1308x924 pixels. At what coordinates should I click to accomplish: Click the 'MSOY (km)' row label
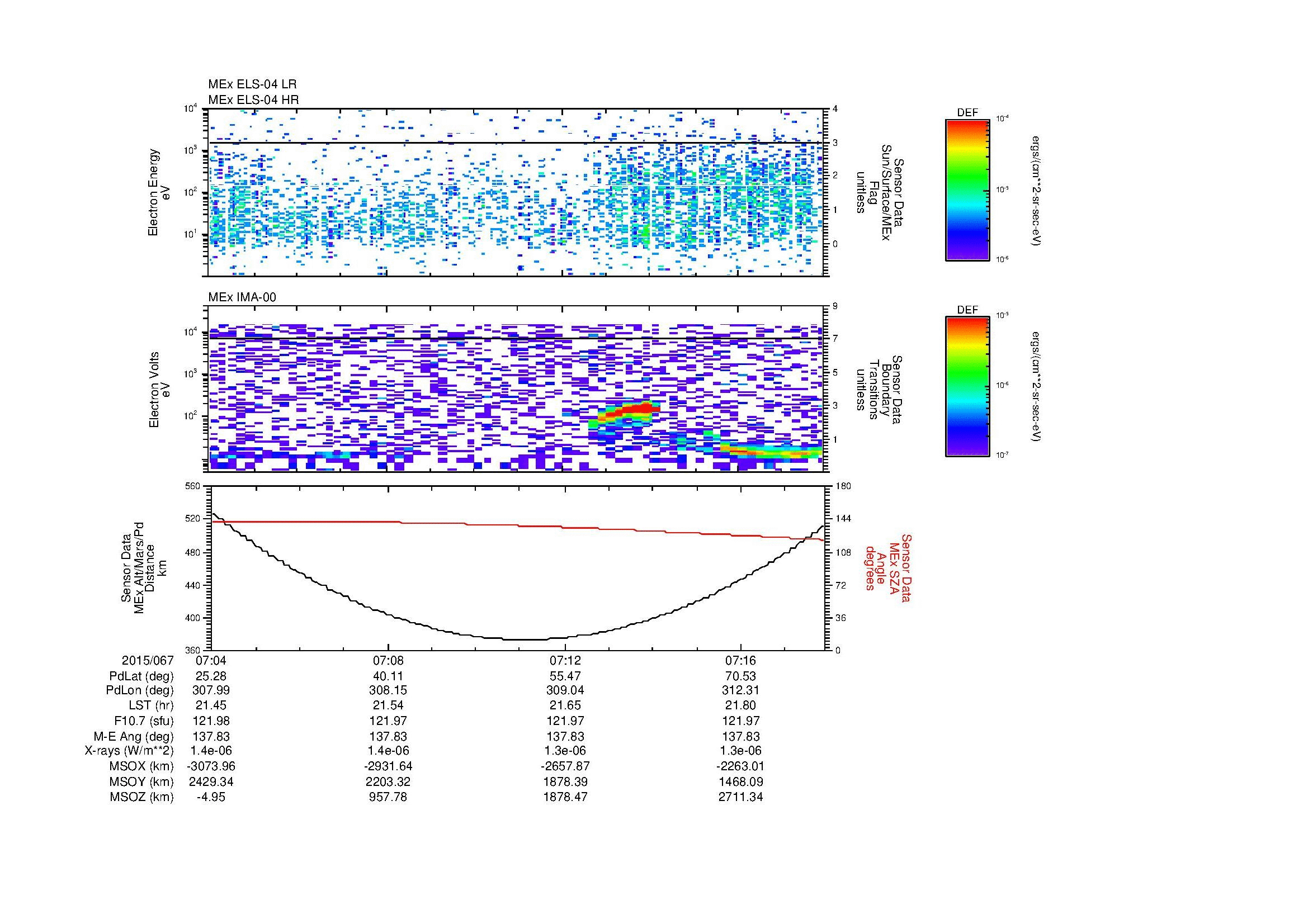[142, 781]
